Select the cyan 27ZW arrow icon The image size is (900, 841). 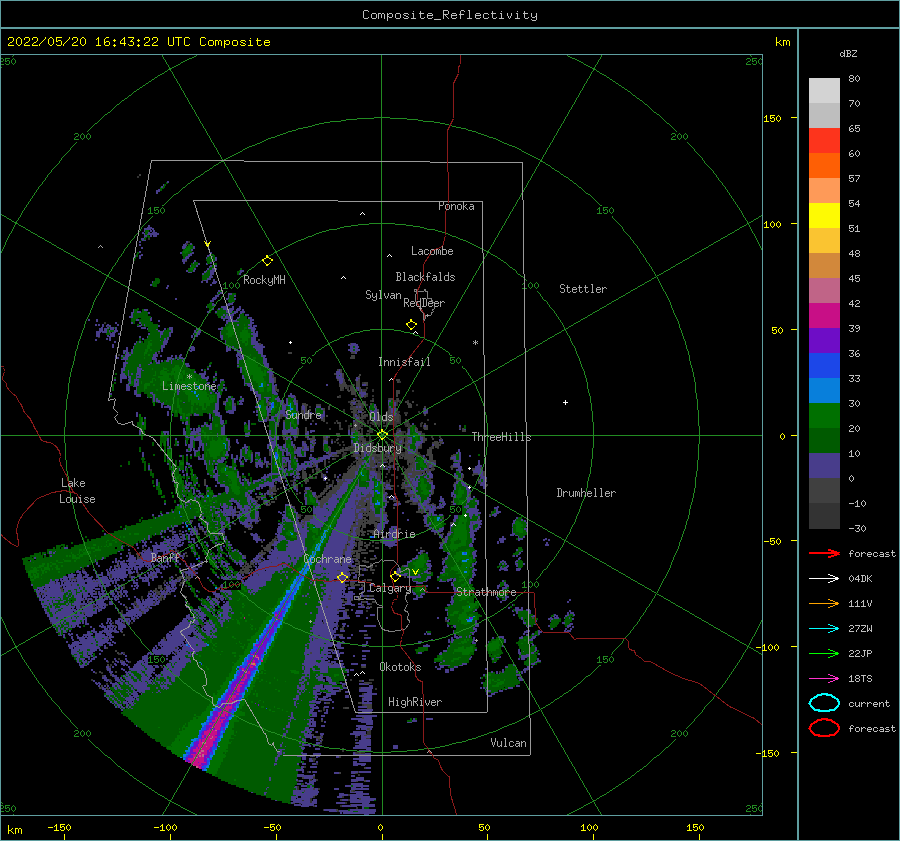(824, 629)
